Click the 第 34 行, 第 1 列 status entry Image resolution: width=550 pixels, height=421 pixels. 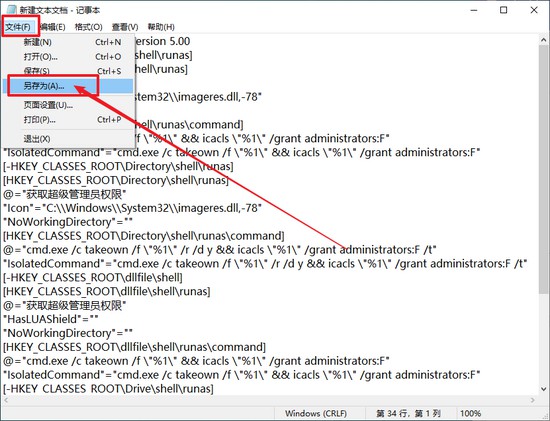408,413
